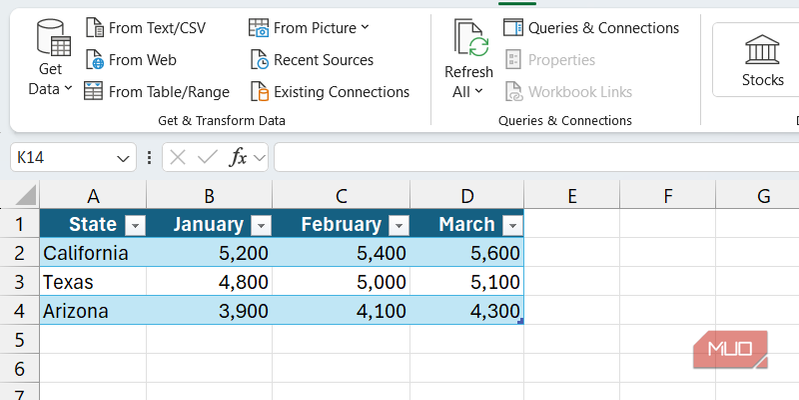Open Recent Sources

click(x=310, y=60)
